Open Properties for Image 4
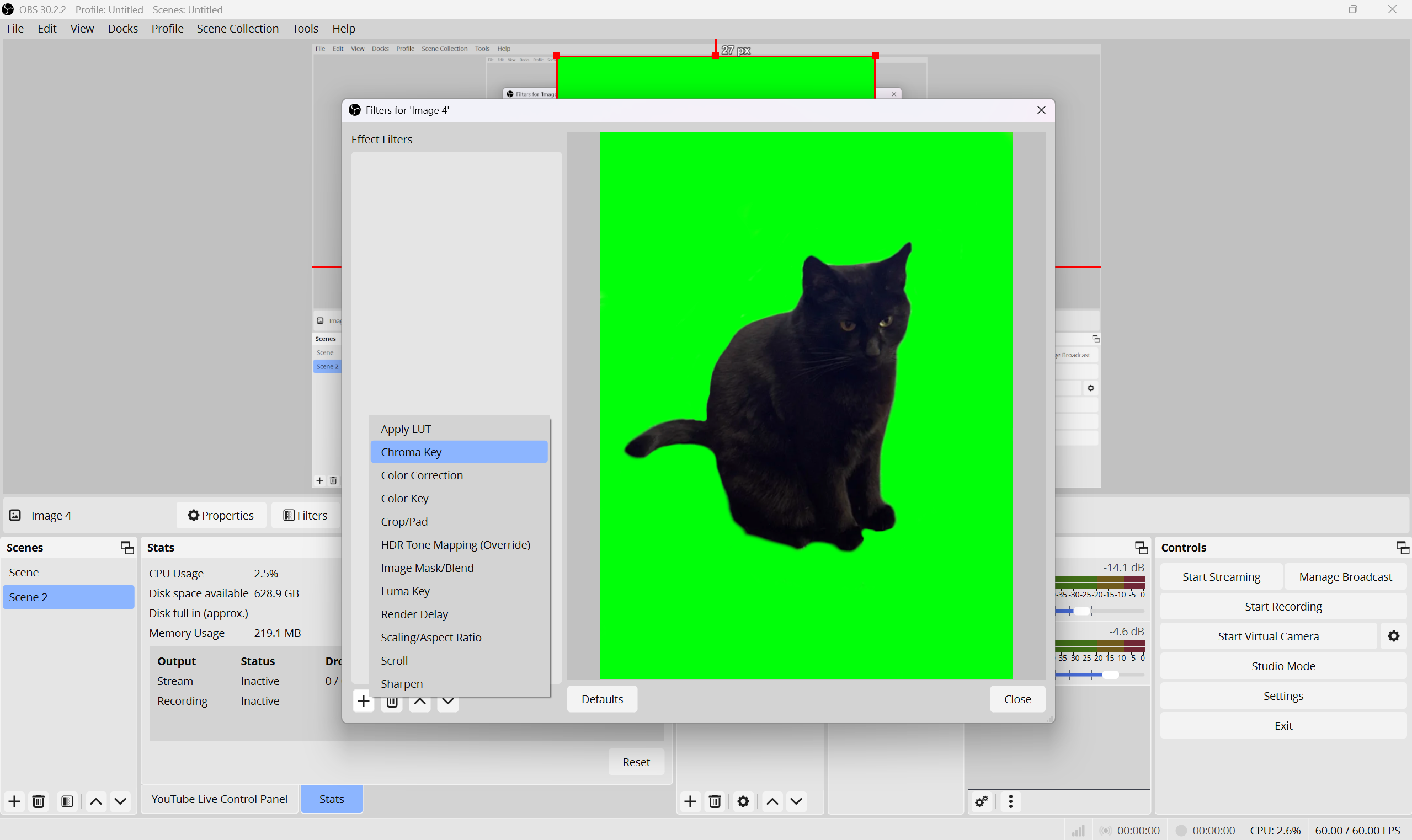Screen dimensions: 1412x840 (221, 516)
